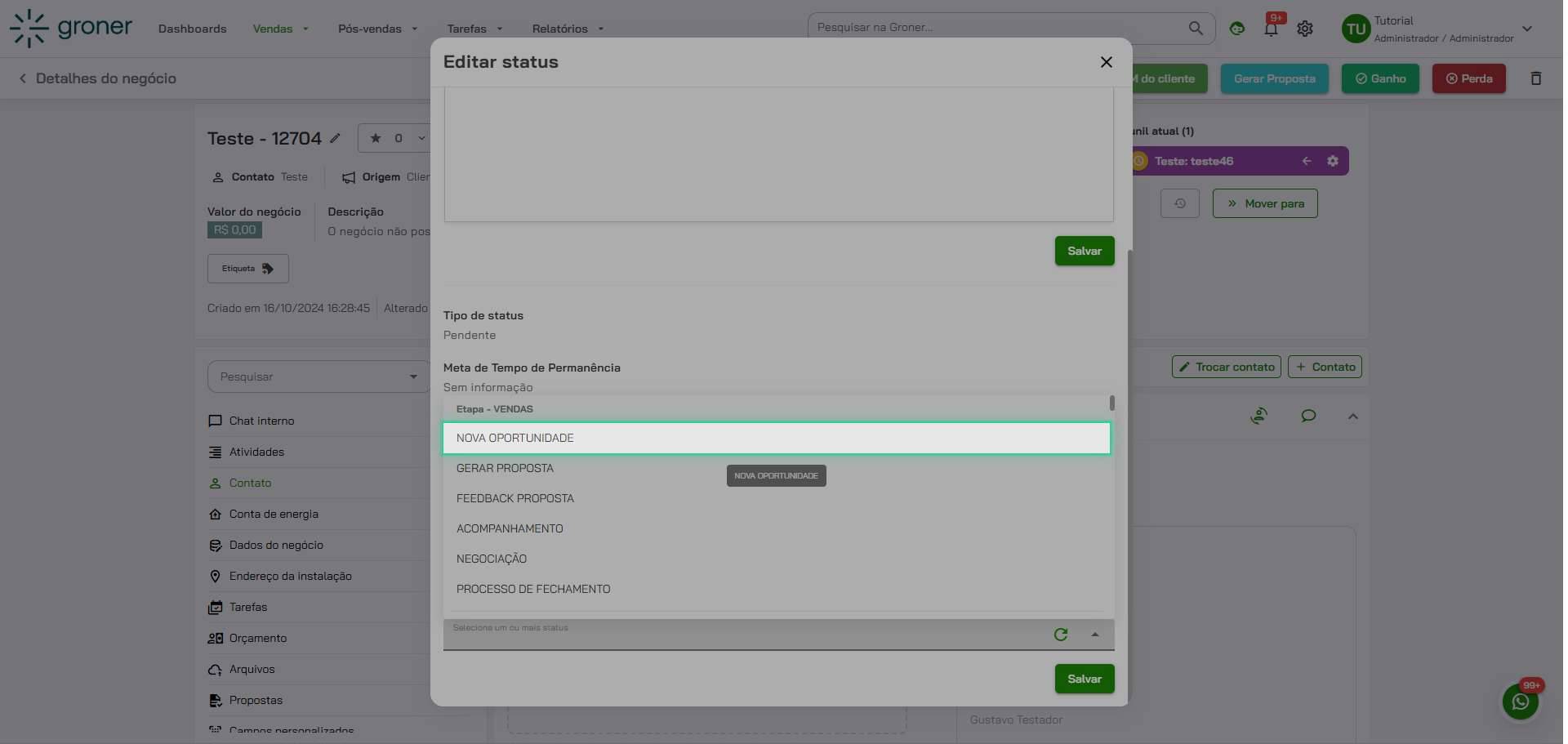This screenshot has height=744, width=1568.
Task: Click the Etiqueta tag button
Action: point(247,269)
